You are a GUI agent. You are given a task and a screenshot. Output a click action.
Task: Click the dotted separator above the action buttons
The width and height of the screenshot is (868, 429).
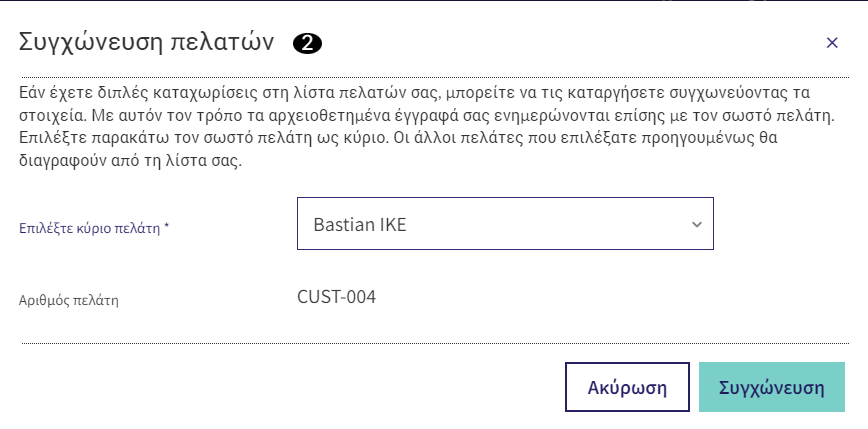point(435,343)
